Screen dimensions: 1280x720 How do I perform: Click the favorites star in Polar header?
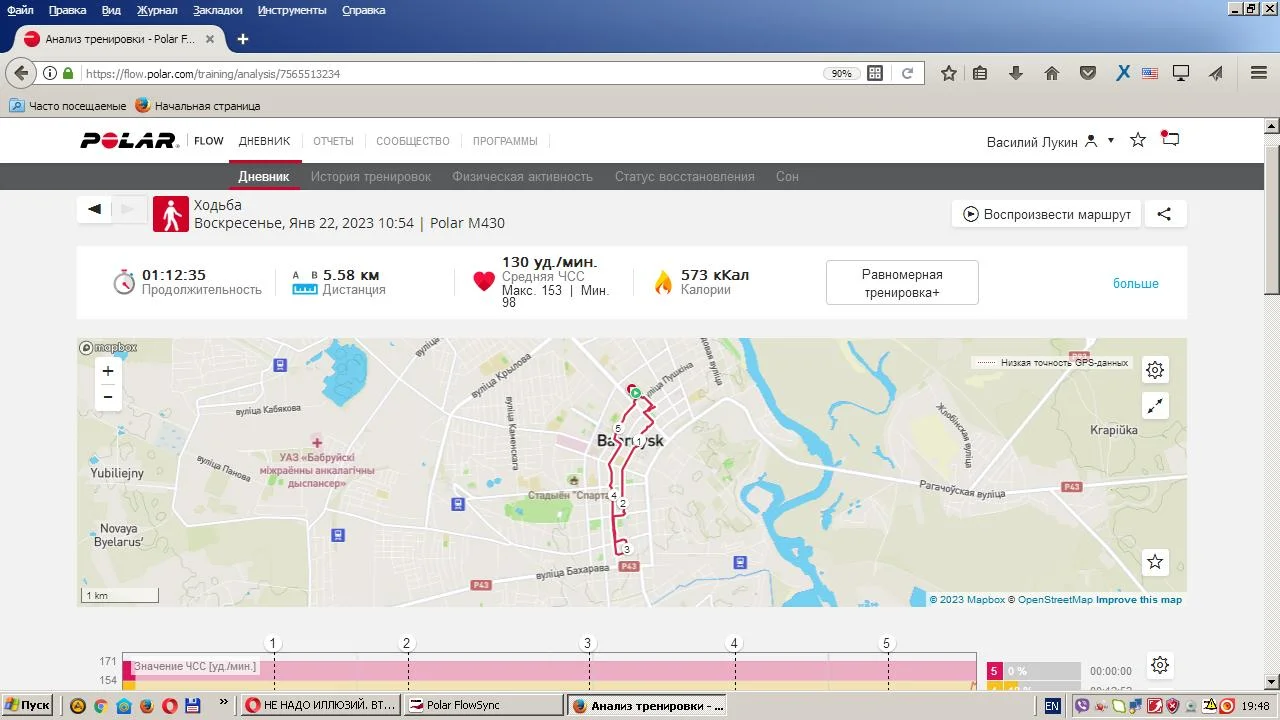pyautogui.click(x=1137, y=141)
